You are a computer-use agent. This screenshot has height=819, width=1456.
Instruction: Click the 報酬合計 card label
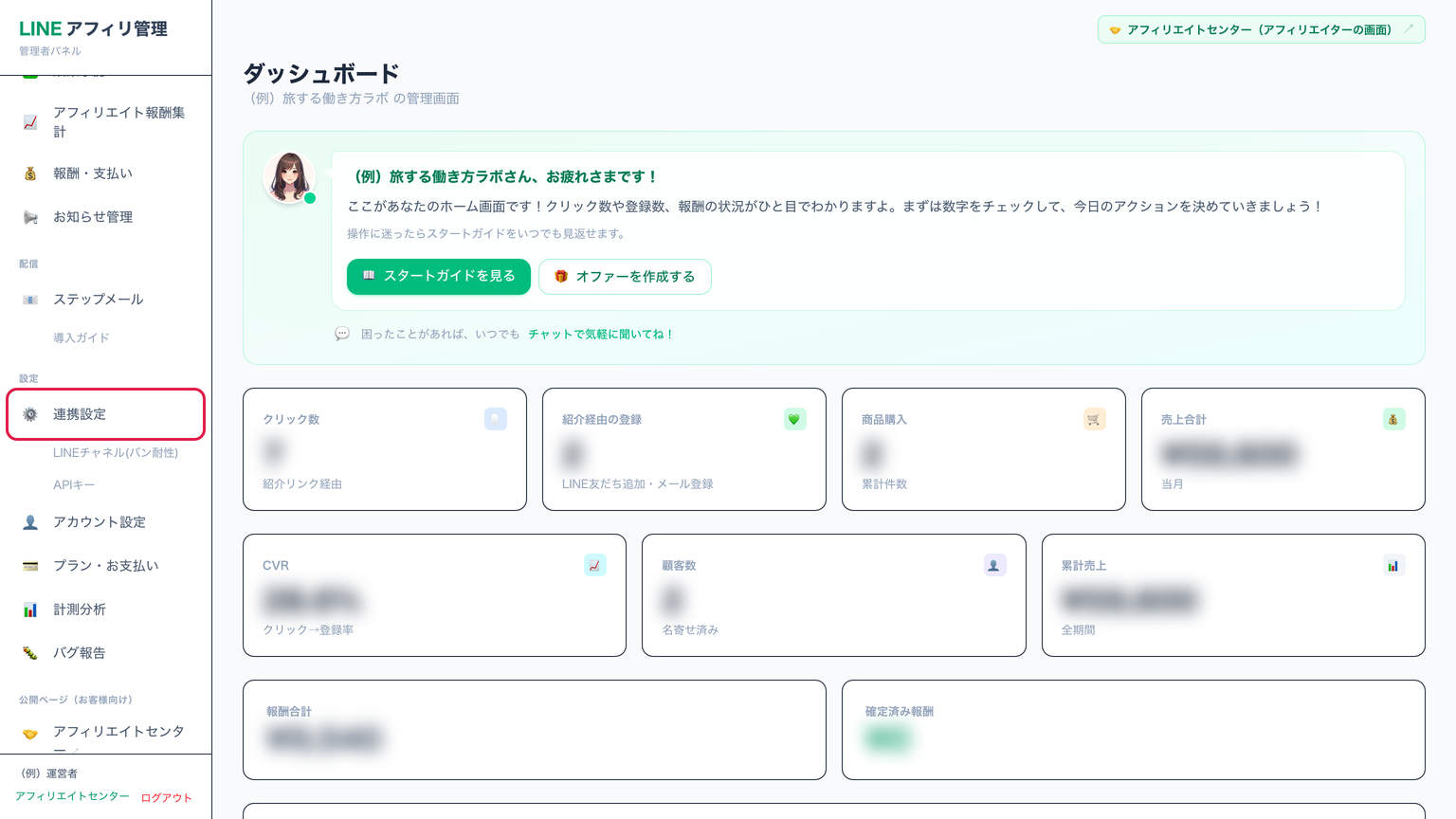coord(289,712)
